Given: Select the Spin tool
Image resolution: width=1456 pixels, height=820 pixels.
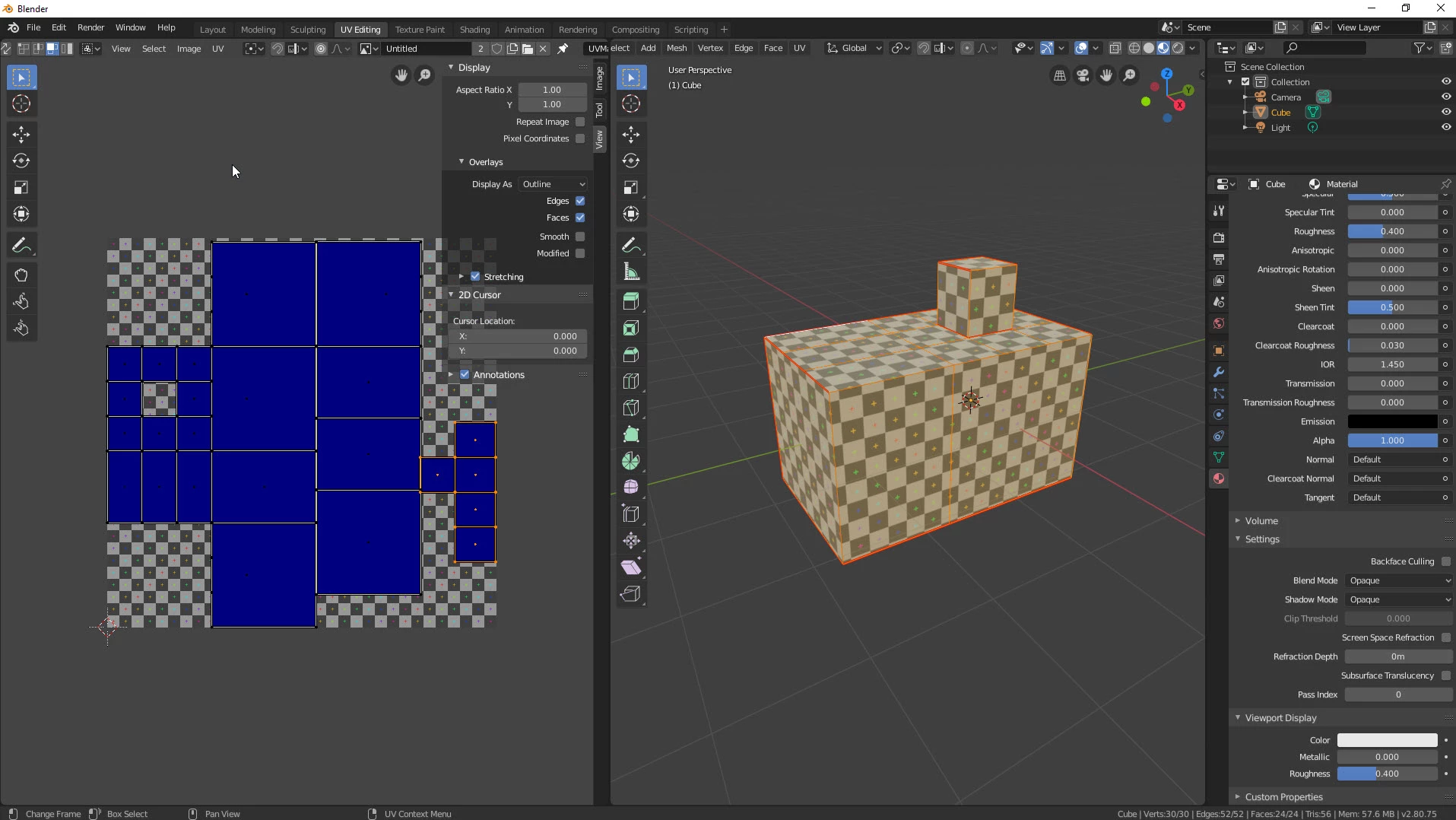Looking at the screenshot, I should pos(631,461).
